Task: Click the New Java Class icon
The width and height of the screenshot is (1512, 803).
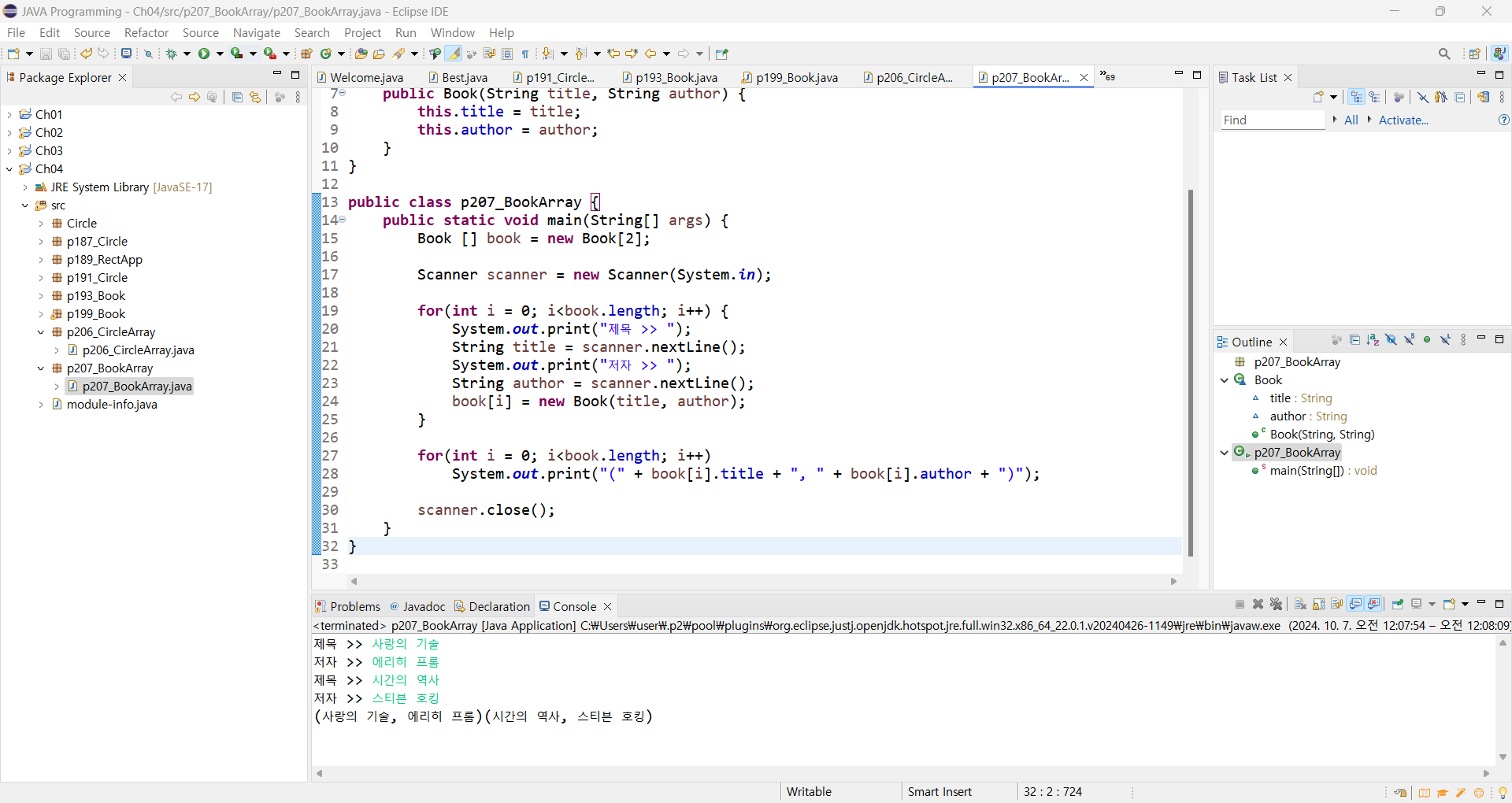Action: click(x=325, y=54)
